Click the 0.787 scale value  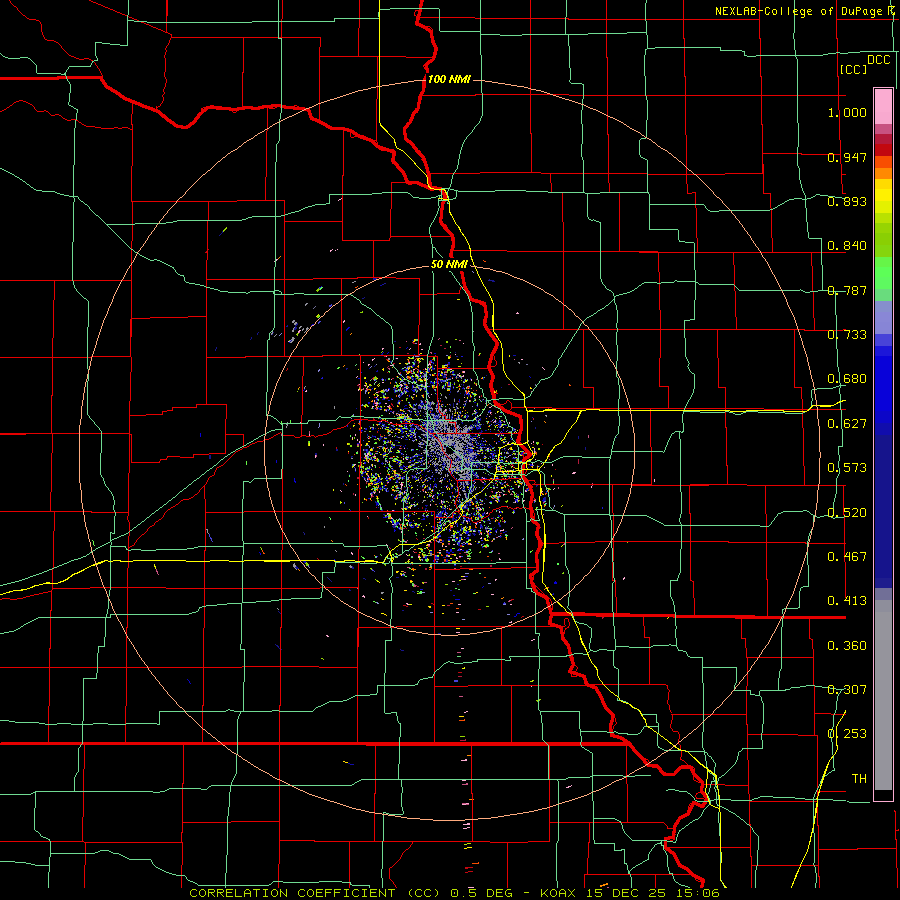847,290
